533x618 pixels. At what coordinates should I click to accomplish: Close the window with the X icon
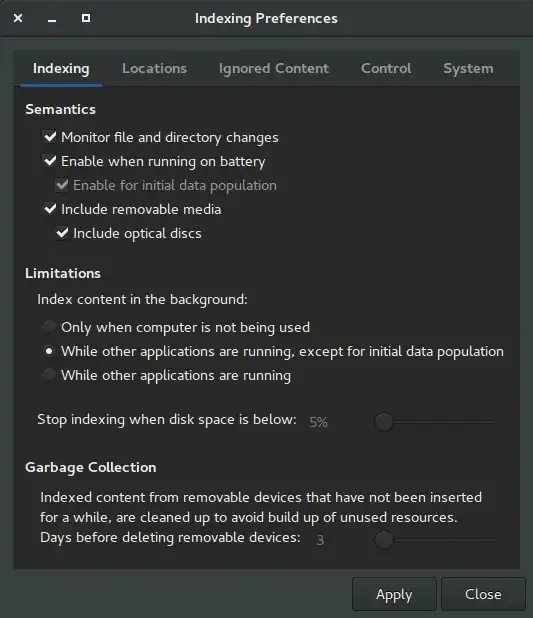[x=18, y=18]
